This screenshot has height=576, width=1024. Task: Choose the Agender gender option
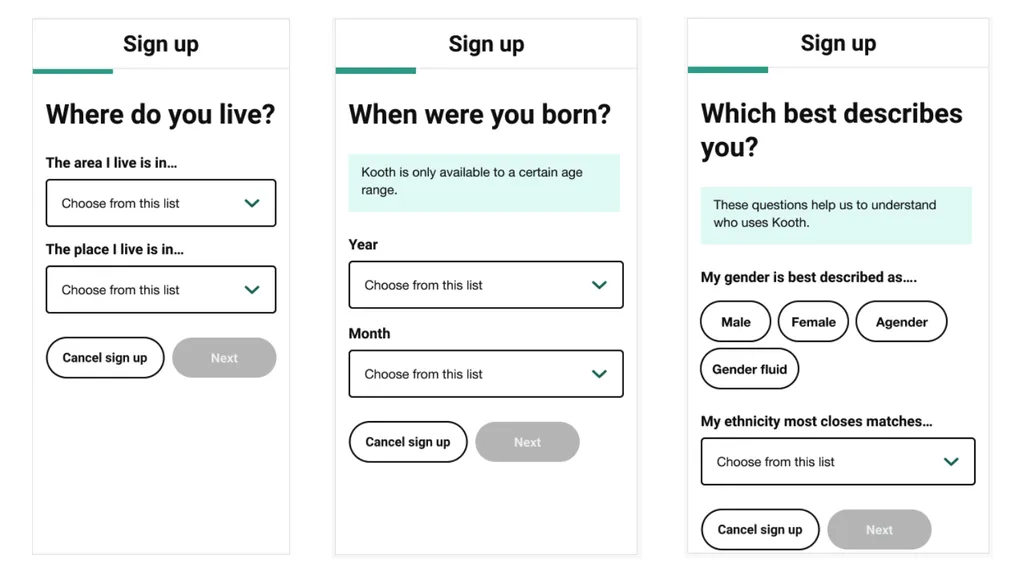tap(901, 321)
